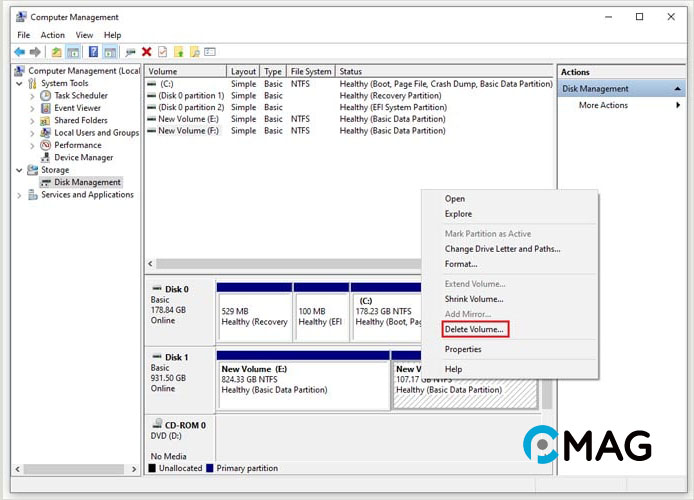Click the File System column header
This screenshot has height=500, width=694.
coord(310,72)
